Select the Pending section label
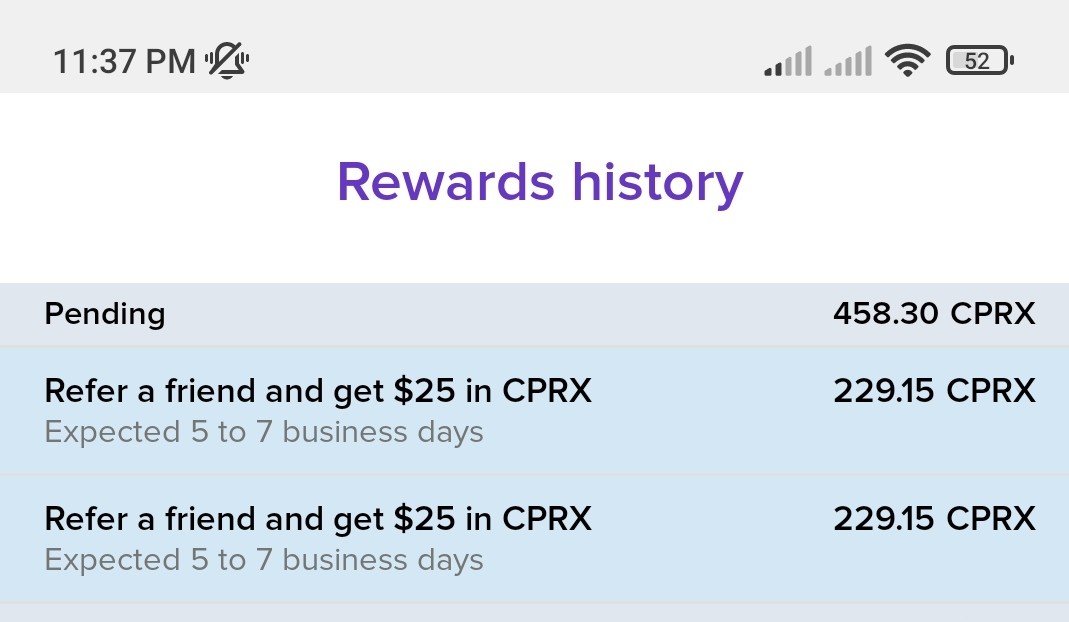 point(105,314)
